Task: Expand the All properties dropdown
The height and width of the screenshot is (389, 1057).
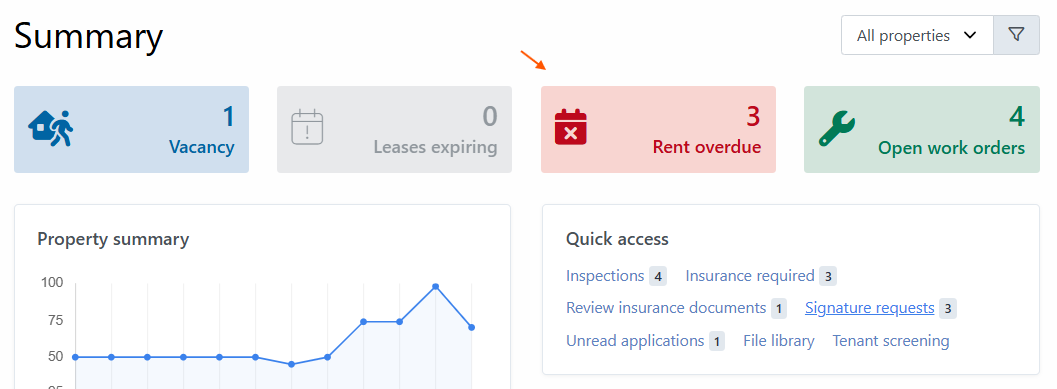Action: (917, 35)
